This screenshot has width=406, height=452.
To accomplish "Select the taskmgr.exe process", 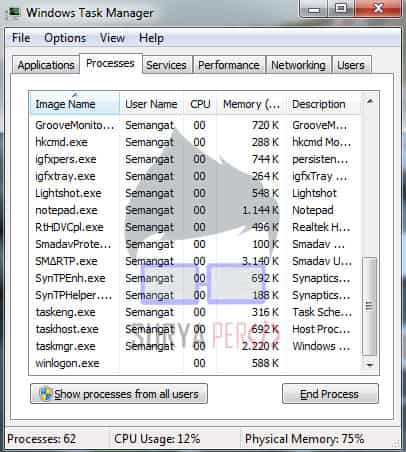I will point(194,346).
